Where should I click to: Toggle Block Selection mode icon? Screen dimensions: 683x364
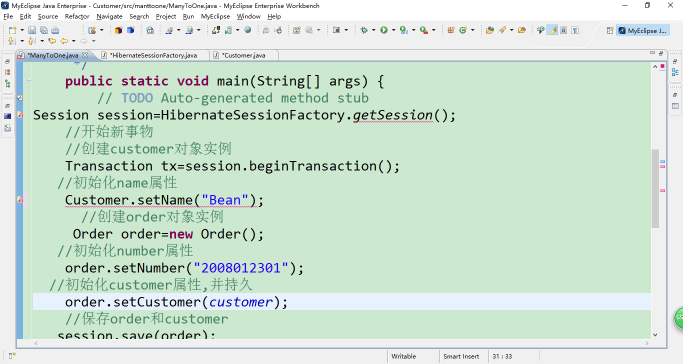(564, 30)
